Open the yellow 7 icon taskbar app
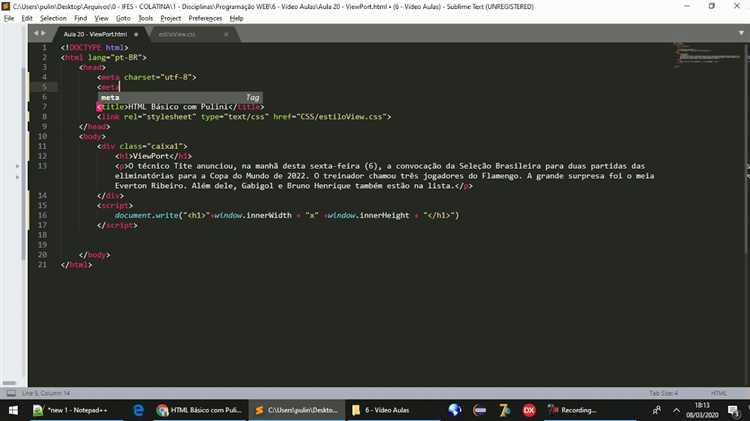750x421 pixels. tap(504, 410)
